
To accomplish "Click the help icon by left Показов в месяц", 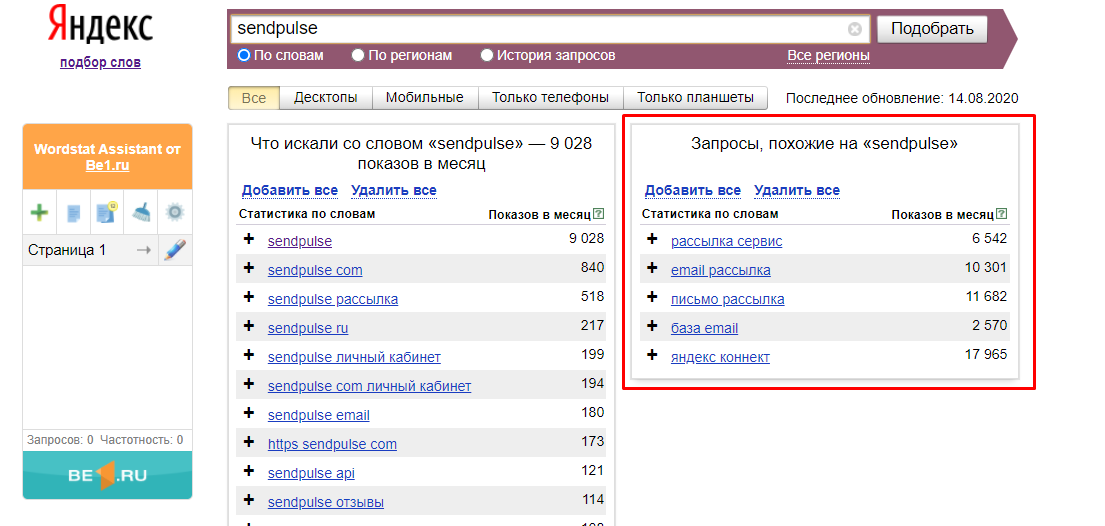I will point(599,214).
